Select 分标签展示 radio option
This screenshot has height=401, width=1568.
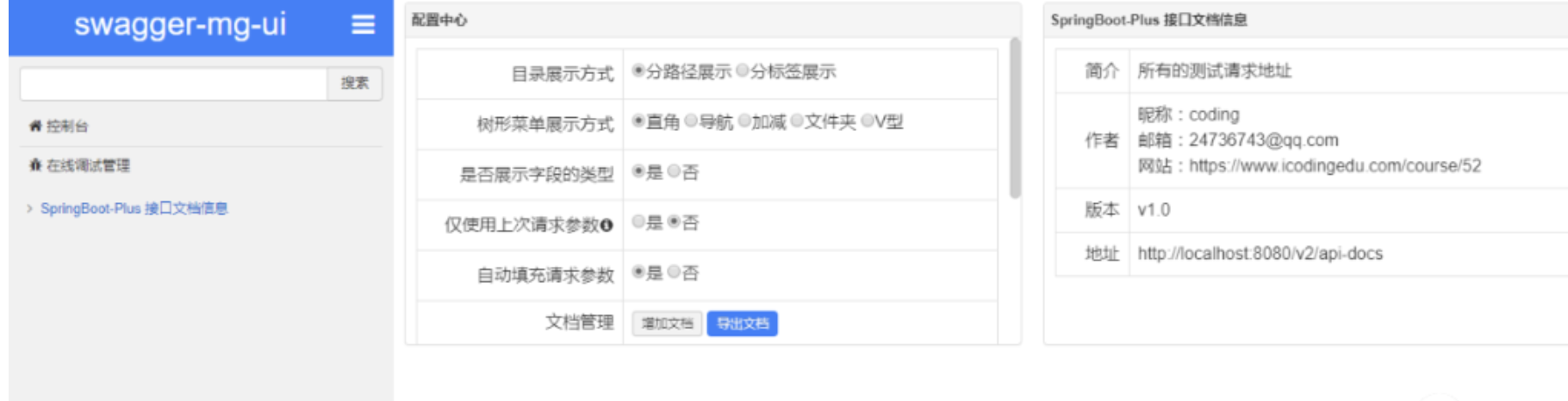pos(743,71)
